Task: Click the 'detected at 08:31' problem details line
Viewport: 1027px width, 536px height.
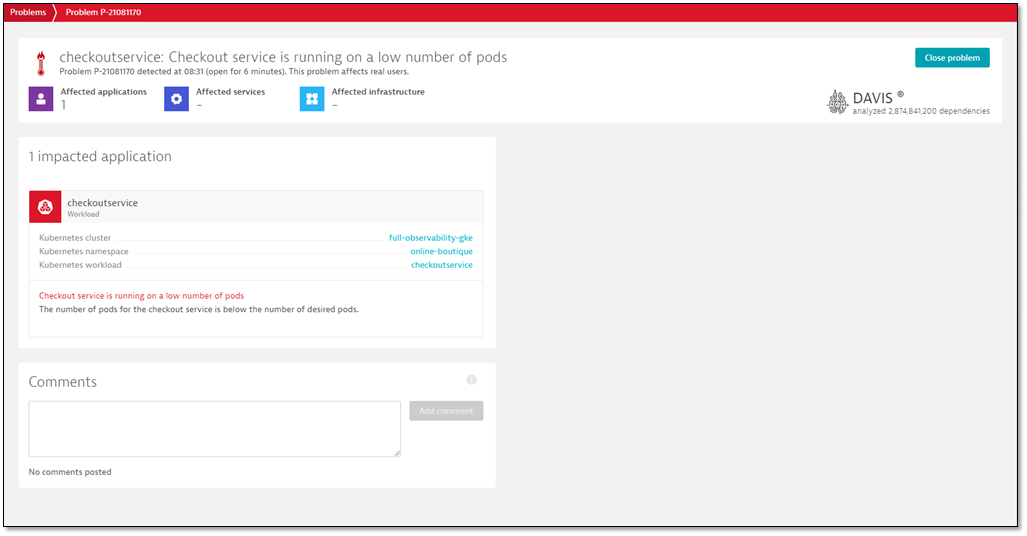Action: tap(234, 71)
